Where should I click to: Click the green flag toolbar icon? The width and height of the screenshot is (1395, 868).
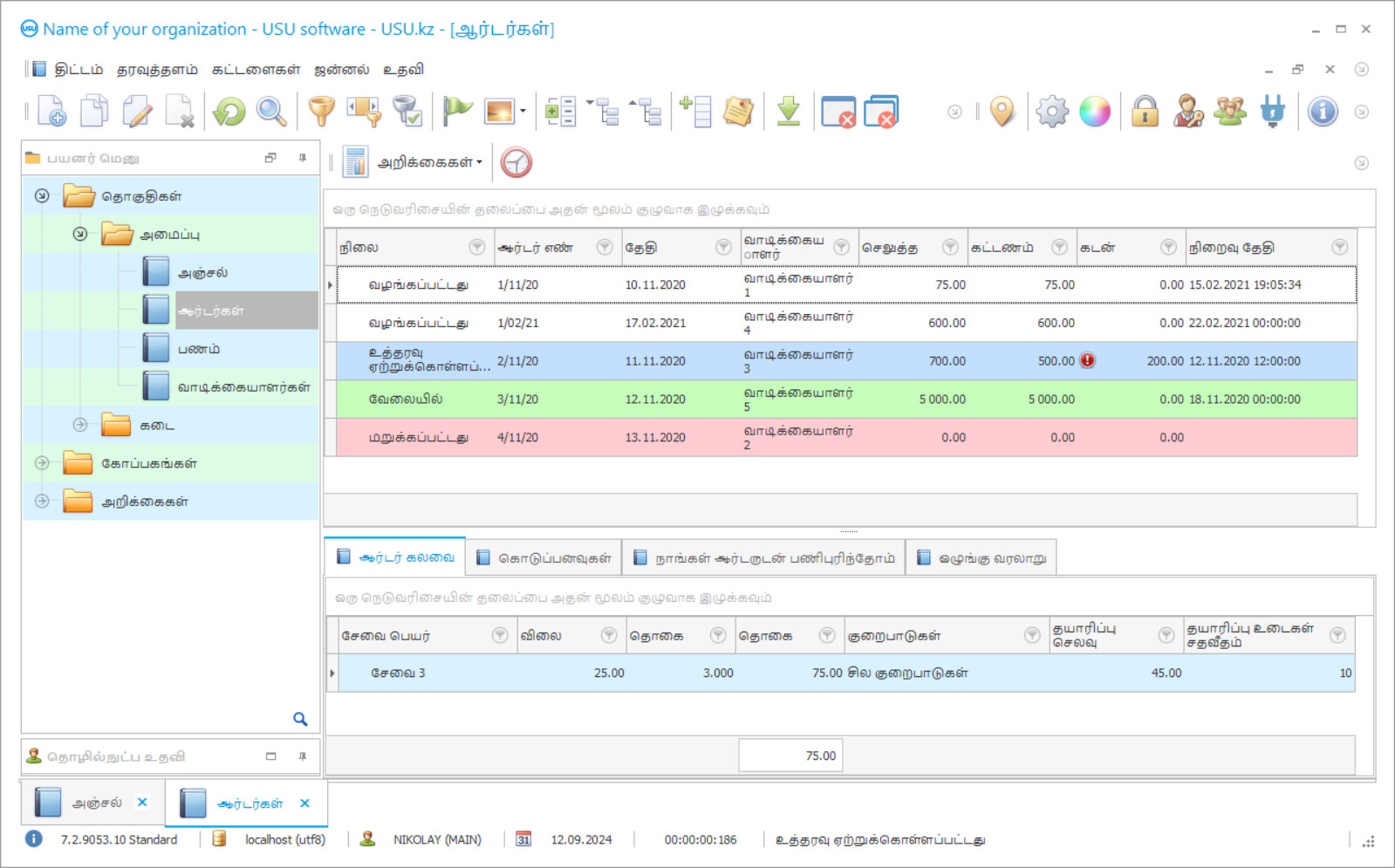coord(457,112)
